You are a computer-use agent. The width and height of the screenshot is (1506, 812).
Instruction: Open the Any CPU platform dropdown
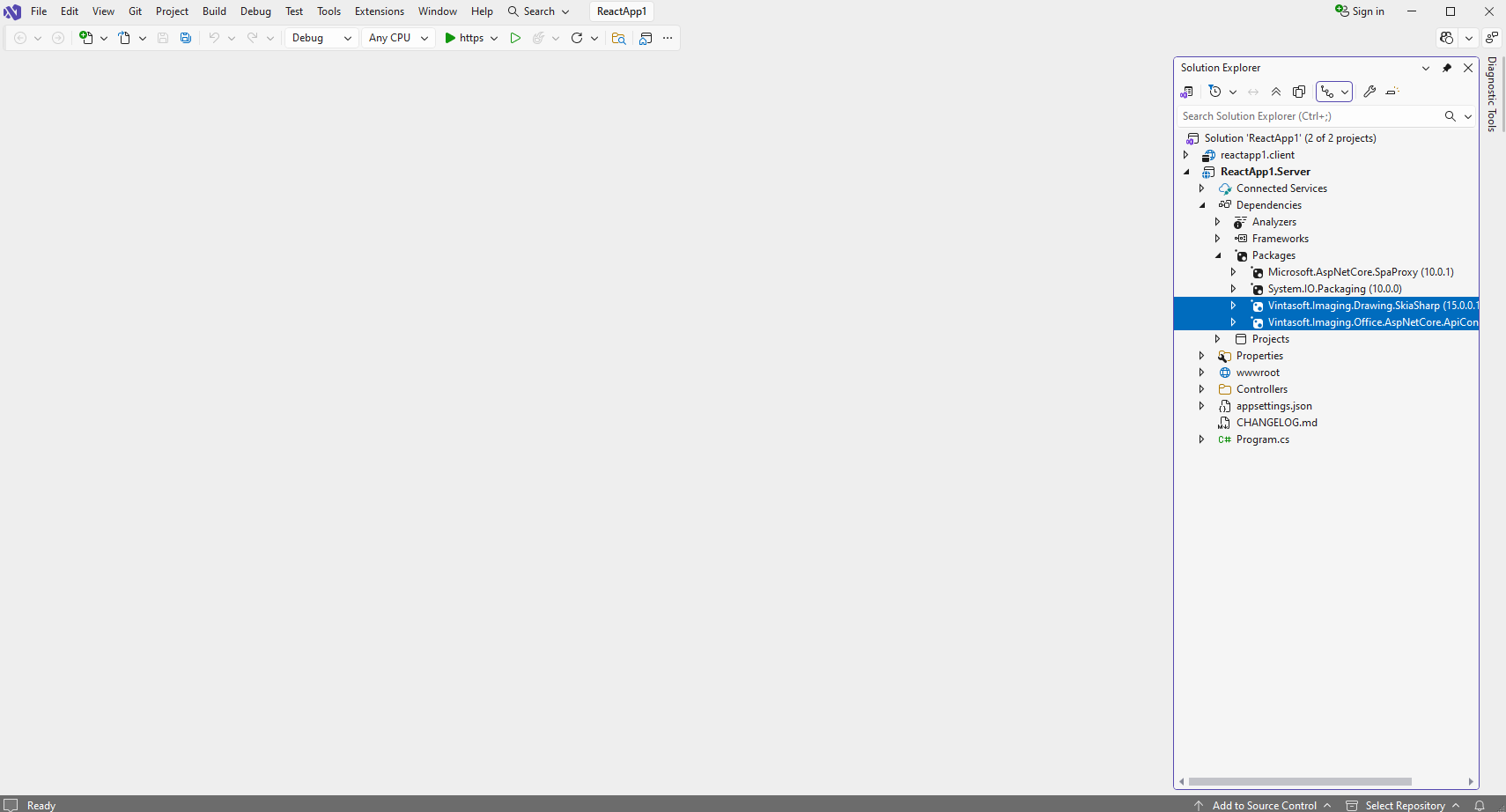pyautogui.click(x=398, y=38)
